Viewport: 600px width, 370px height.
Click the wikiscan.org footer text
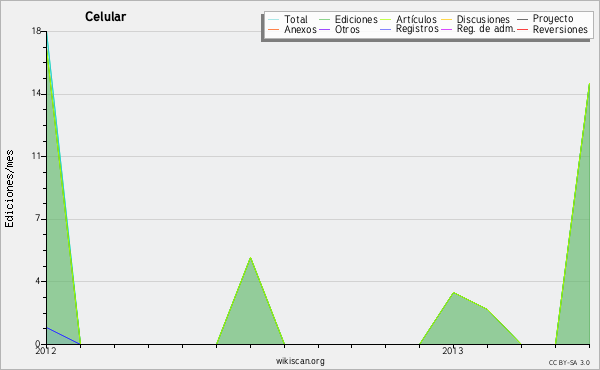[x=300, y=361]
